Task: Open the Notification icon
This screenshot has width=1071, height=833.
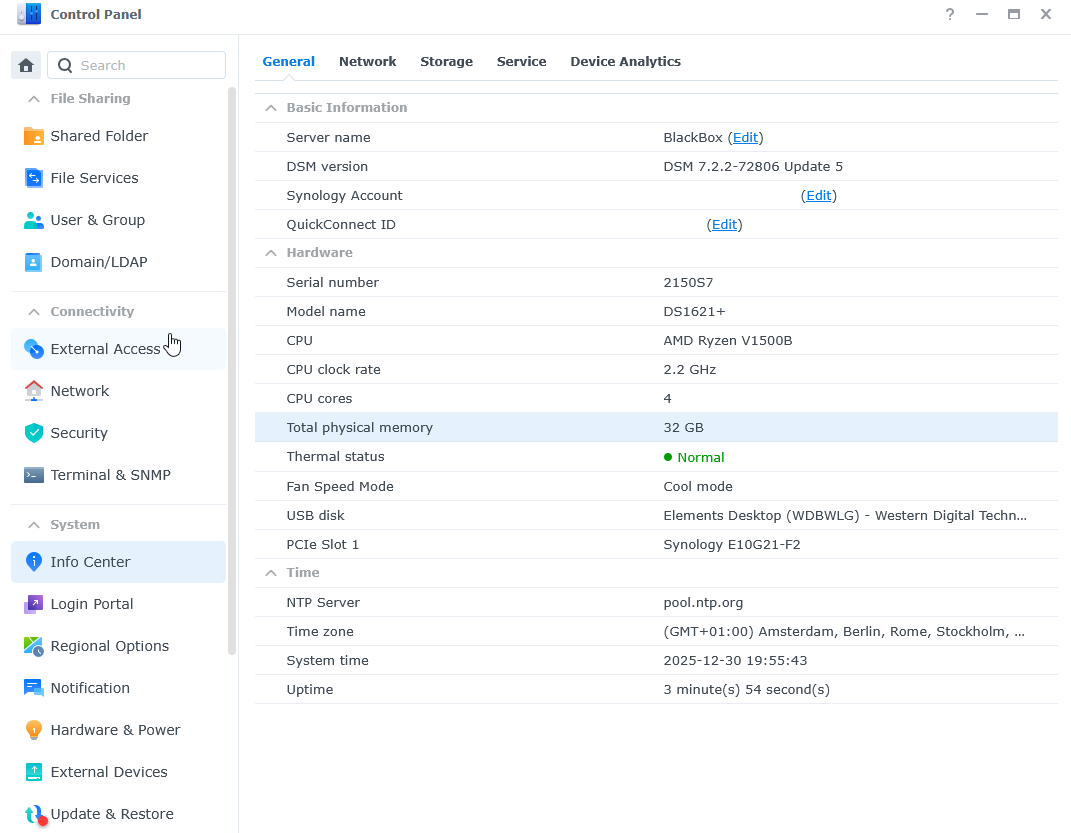Action: (33, 688)
